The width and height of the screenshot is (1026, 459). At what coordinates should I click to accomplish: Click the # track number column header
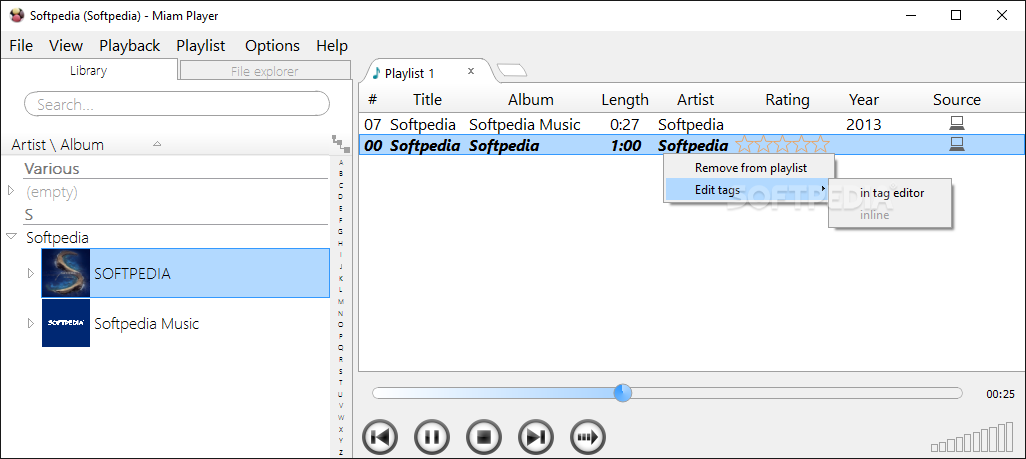(x=372, y=100)
